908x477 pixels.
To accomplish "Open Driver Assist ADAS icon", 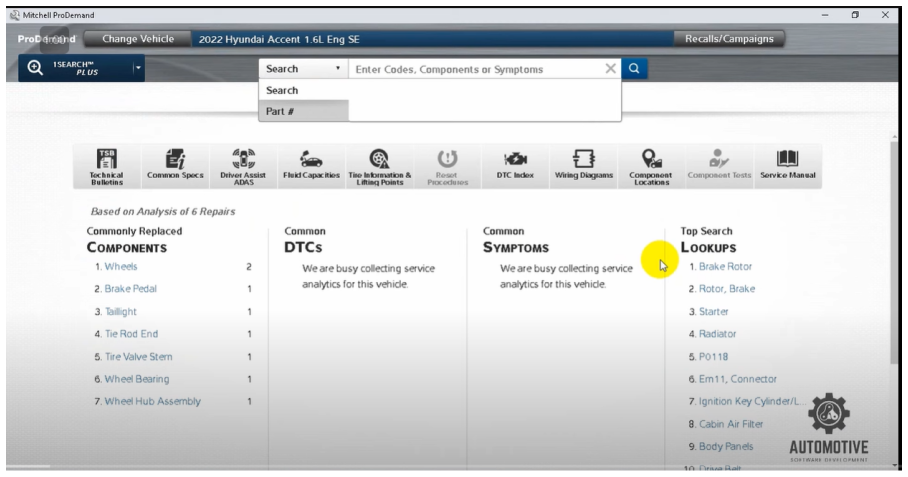I will click(x=243, y=166).
